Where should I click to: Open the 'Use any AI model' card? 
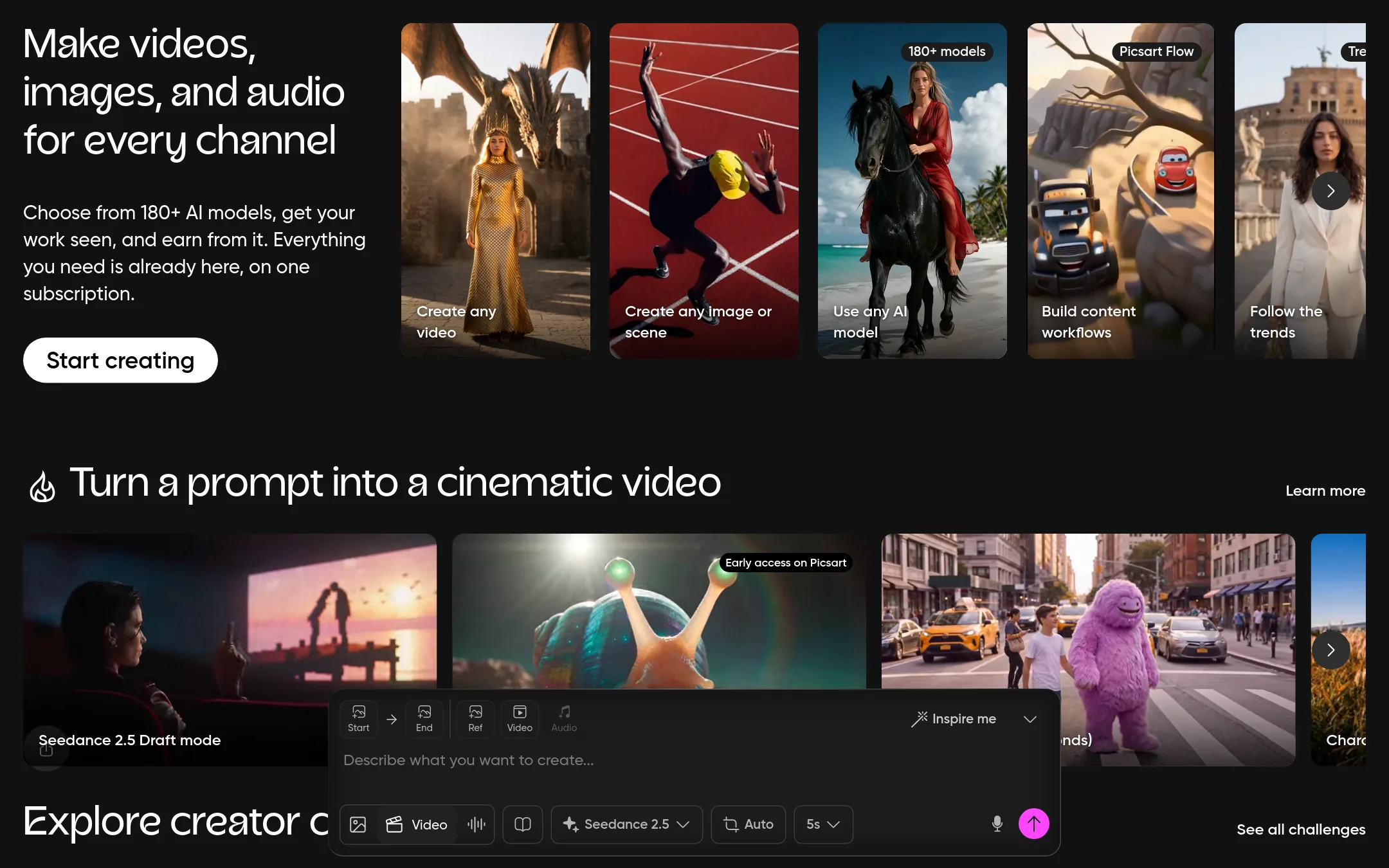click(912, 191)
